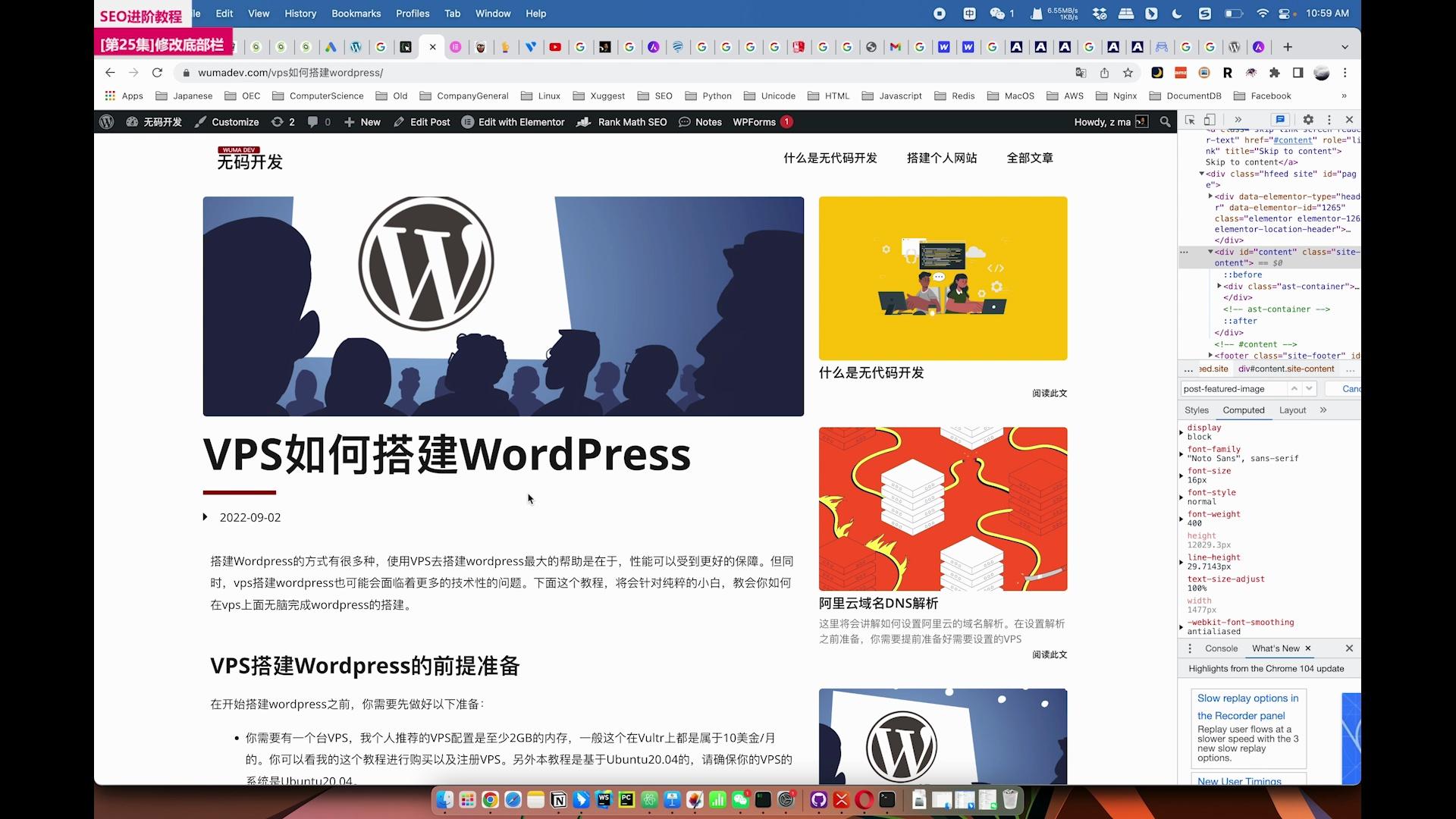Open a new browser tab with plus
The width and height of the screenshot is (1456, 819).
tap(1288, 47)
